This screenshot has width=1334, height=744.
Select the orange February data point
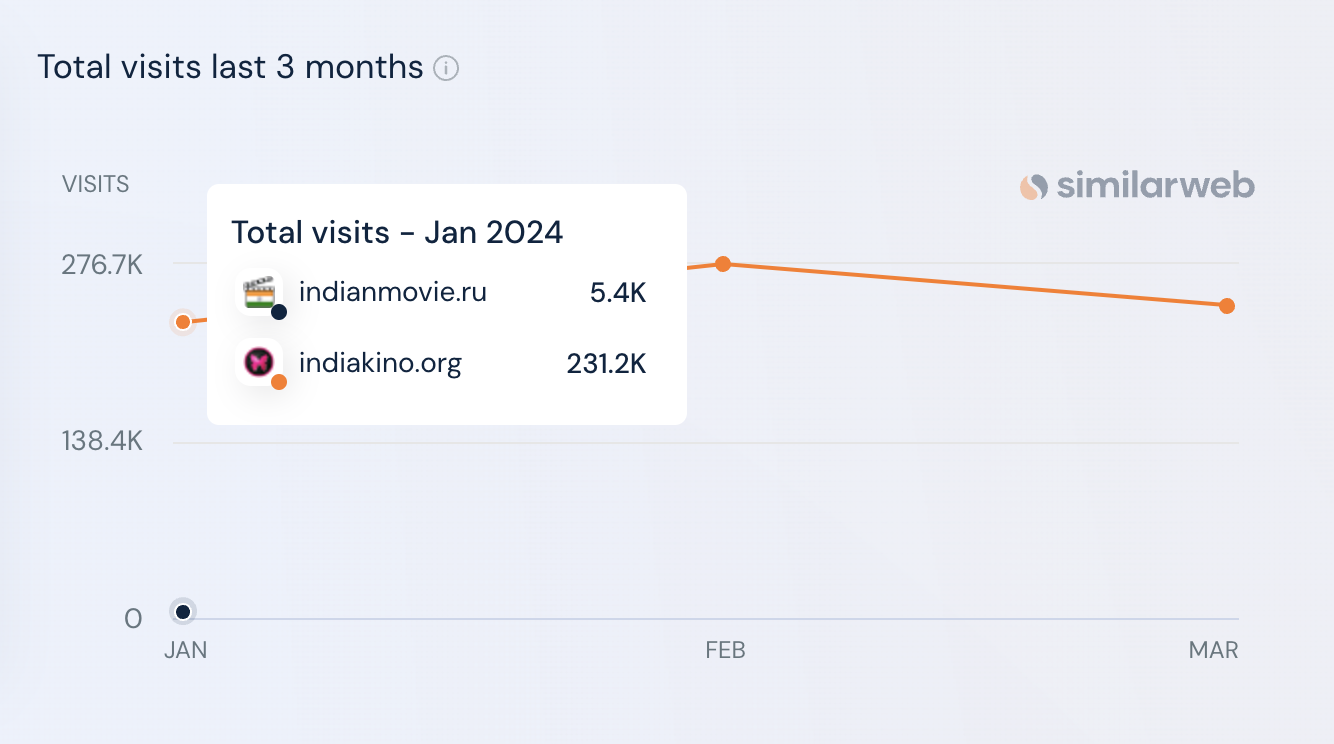[723, 264]
